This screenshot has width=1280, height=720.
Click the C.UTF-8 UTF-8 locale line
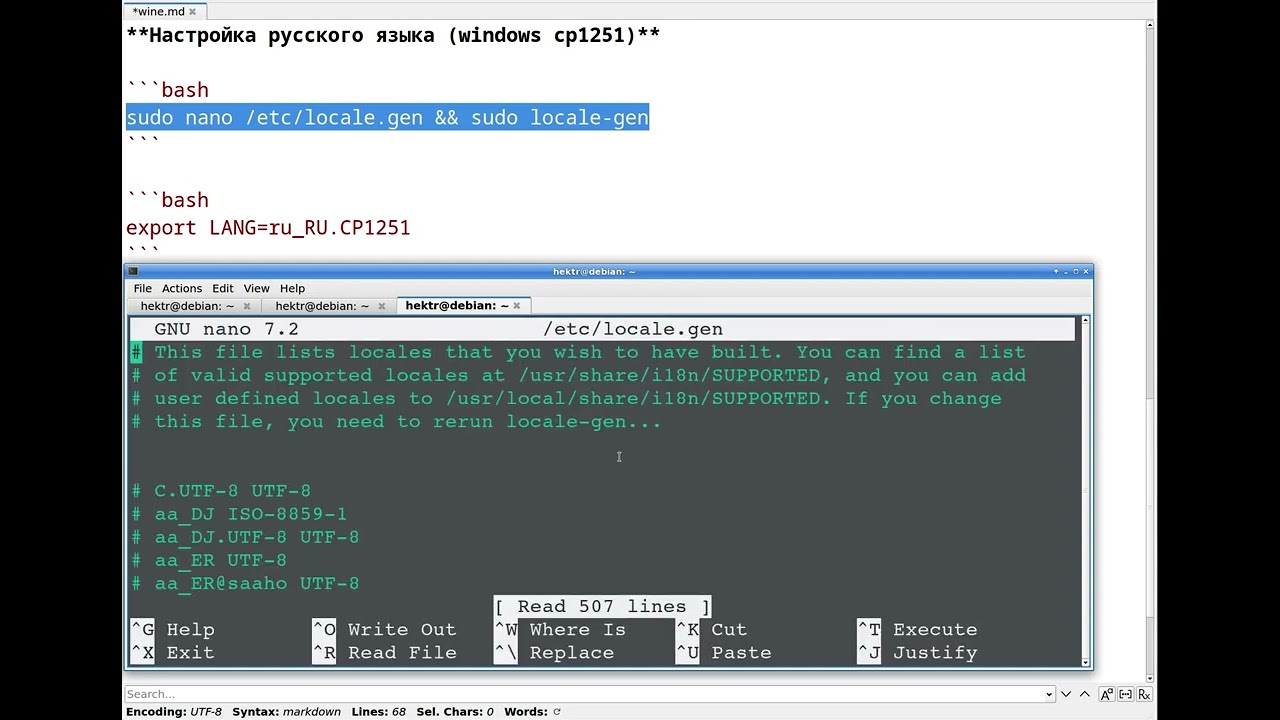pos(221,491)
